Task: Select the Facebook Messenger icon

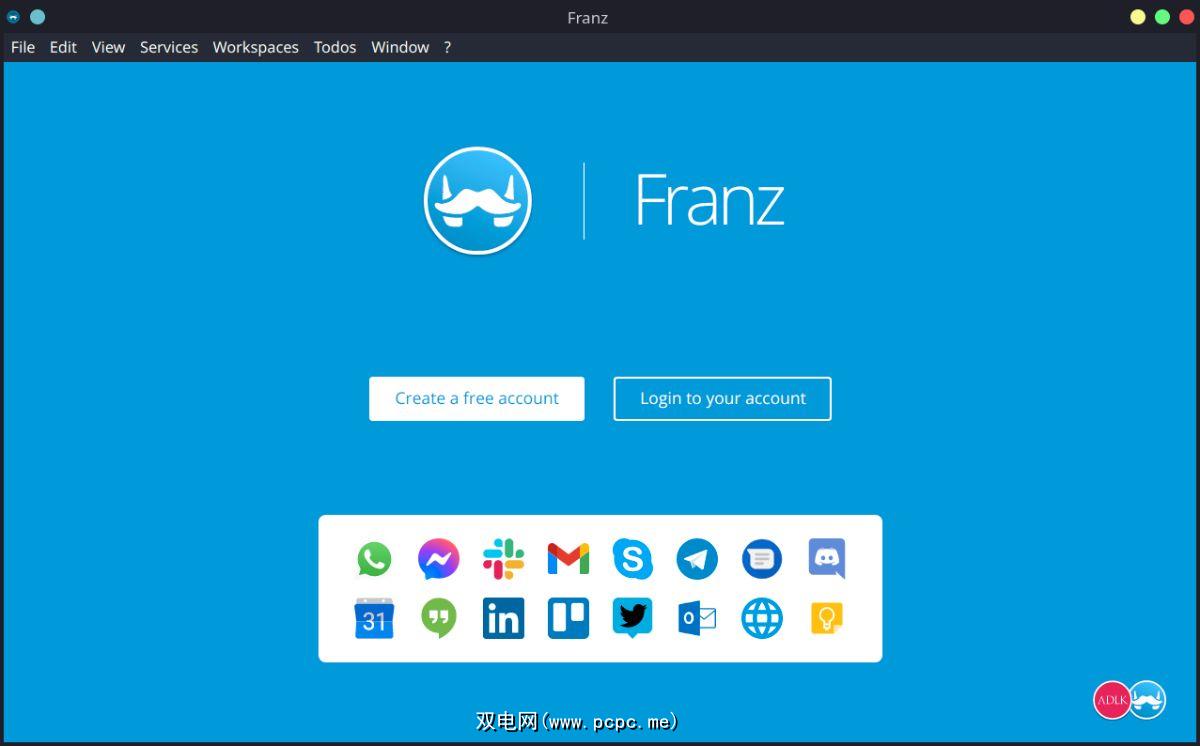Action: (x=438, y=559)
